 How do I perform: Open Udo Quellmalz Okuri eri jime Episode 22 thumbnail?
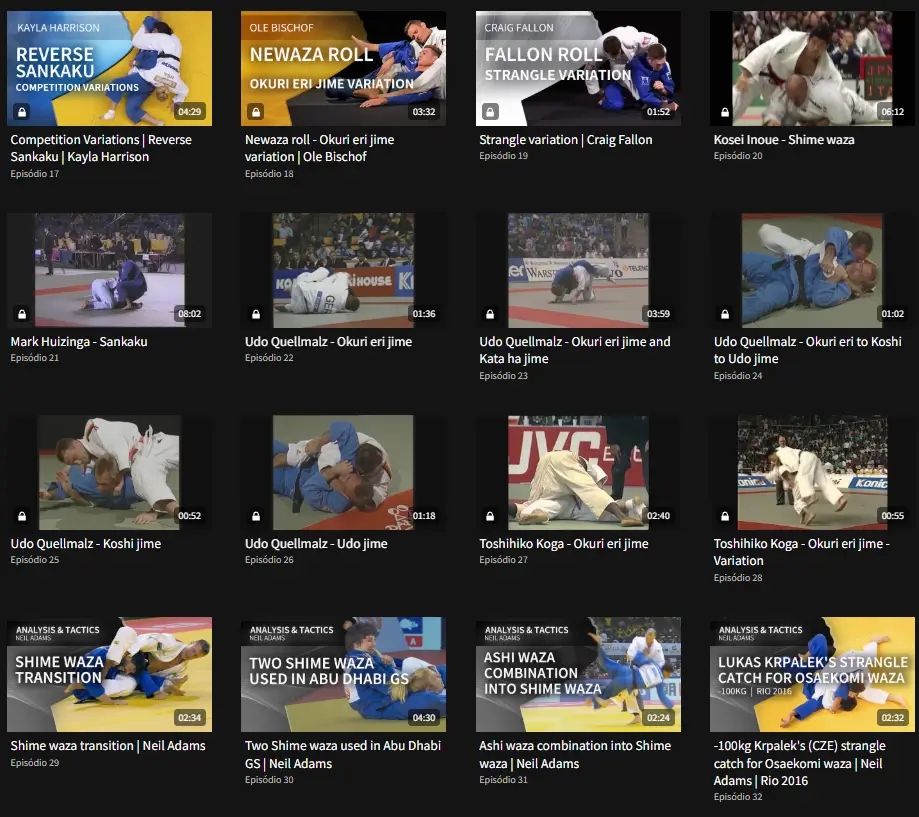pos(343,270)
